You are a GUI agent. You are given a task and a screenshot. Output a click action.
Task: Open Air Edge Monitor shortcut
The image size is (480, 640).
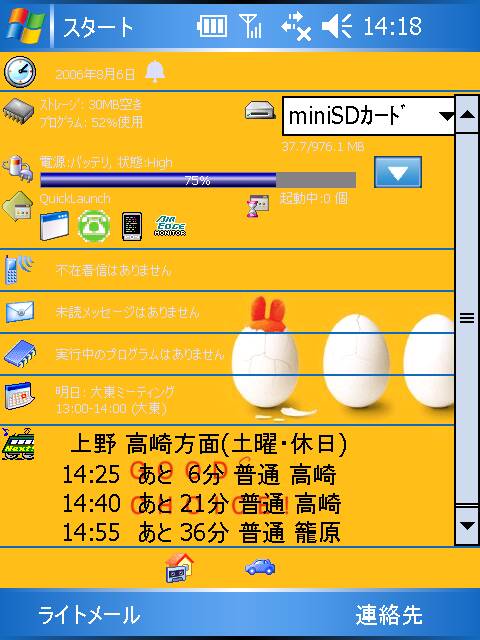click(x=170, y=226)
